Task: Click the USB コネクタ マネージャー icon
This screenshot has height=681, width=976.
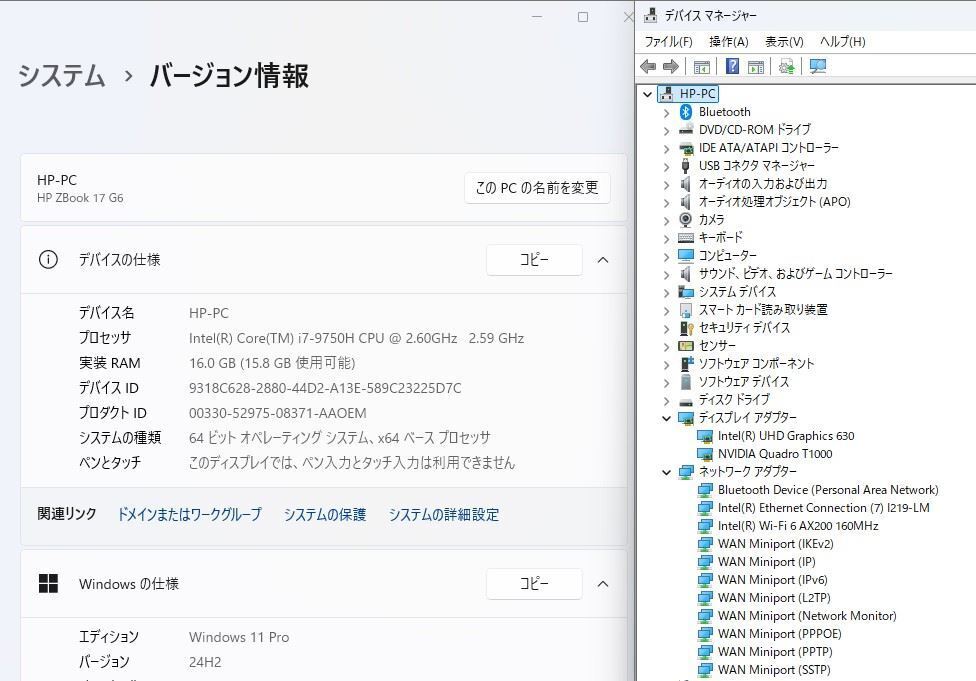Action: click(x=686, y=166)
